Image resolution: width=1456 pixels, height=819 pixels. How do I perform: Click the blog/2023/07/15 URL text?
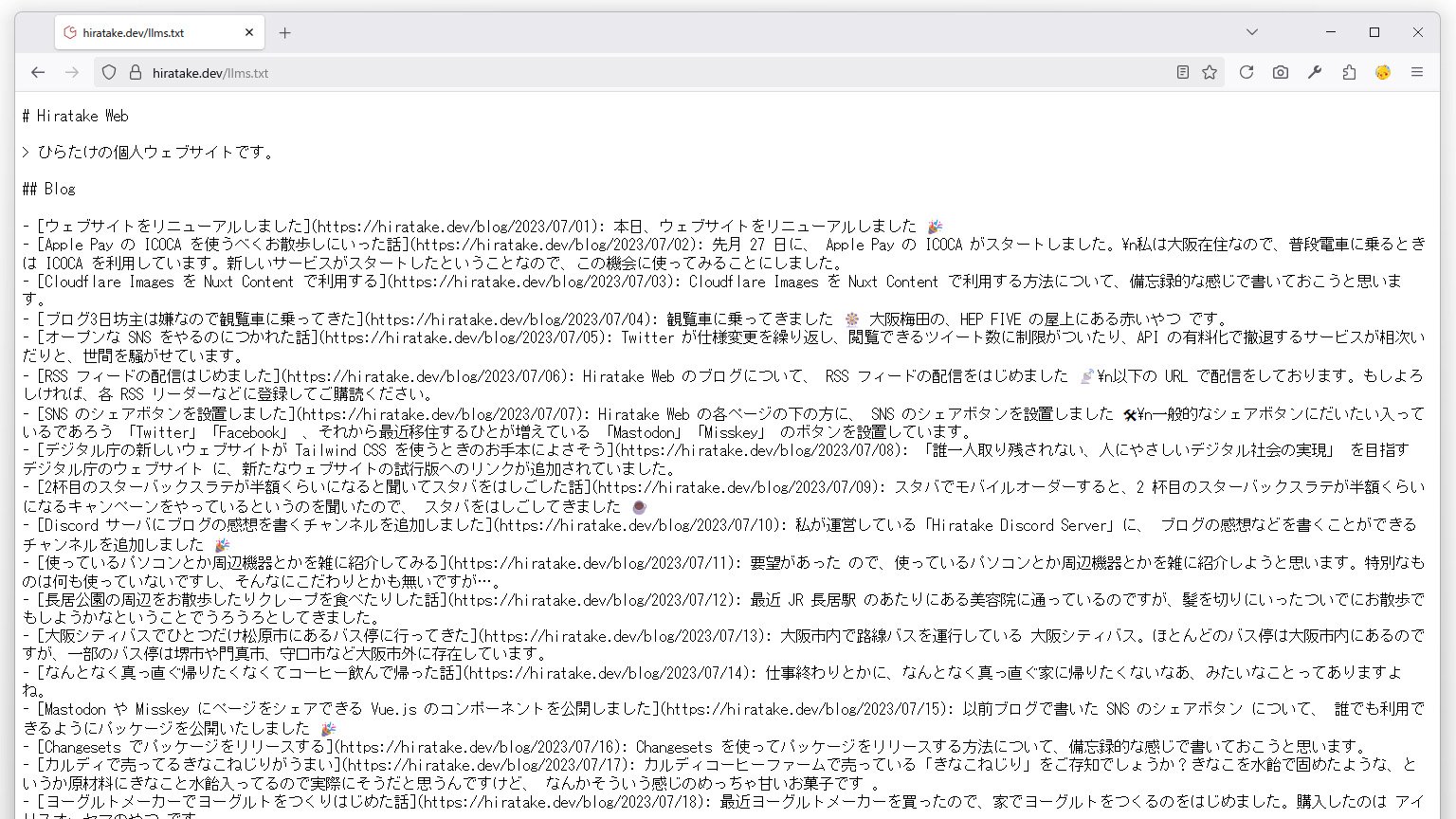point(808,709)
